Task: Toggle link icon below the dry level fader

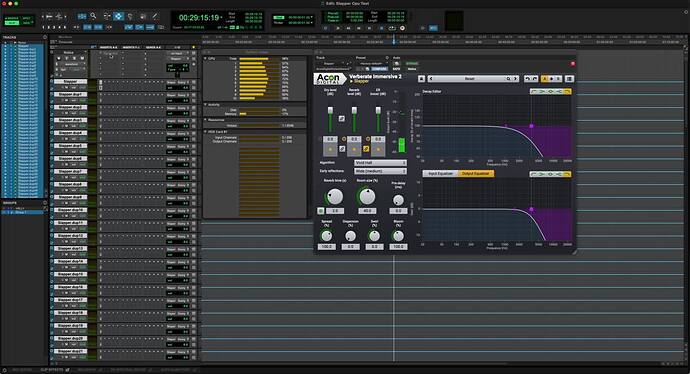Action: pos(342,149)
